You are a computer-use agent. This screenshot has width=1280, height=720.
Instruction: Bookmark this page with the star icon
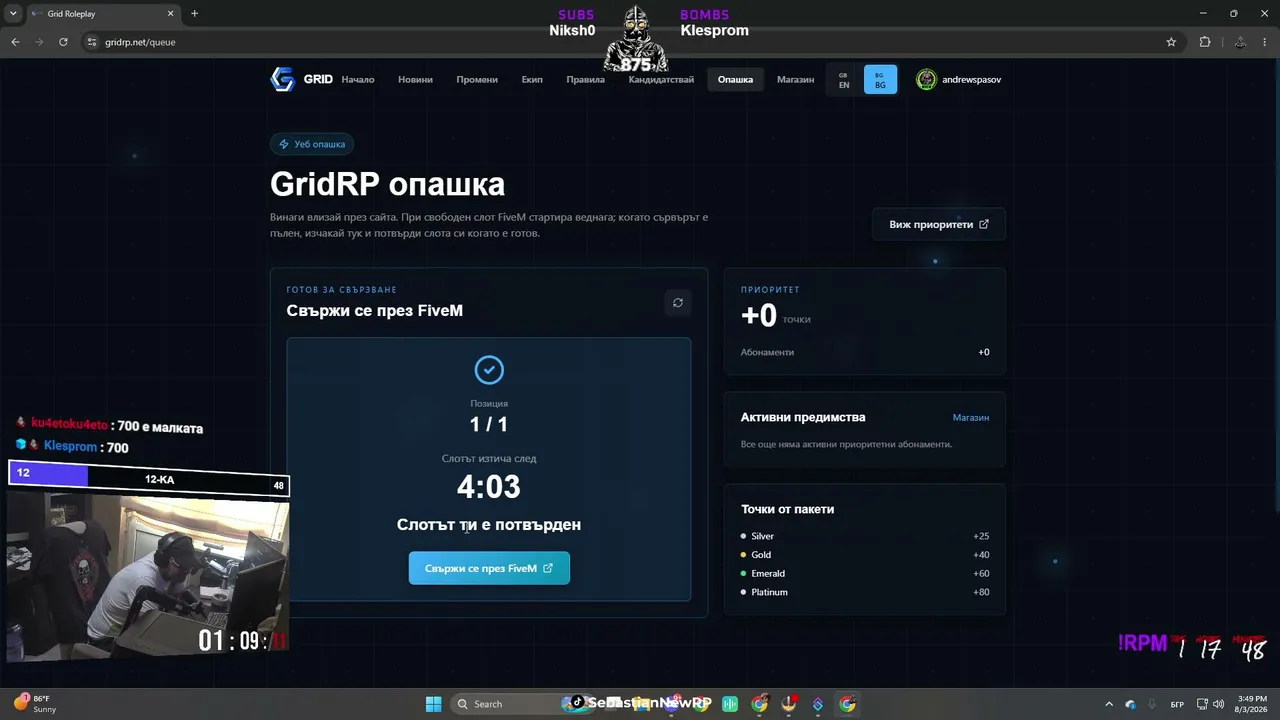click(x=1171, y=42)
